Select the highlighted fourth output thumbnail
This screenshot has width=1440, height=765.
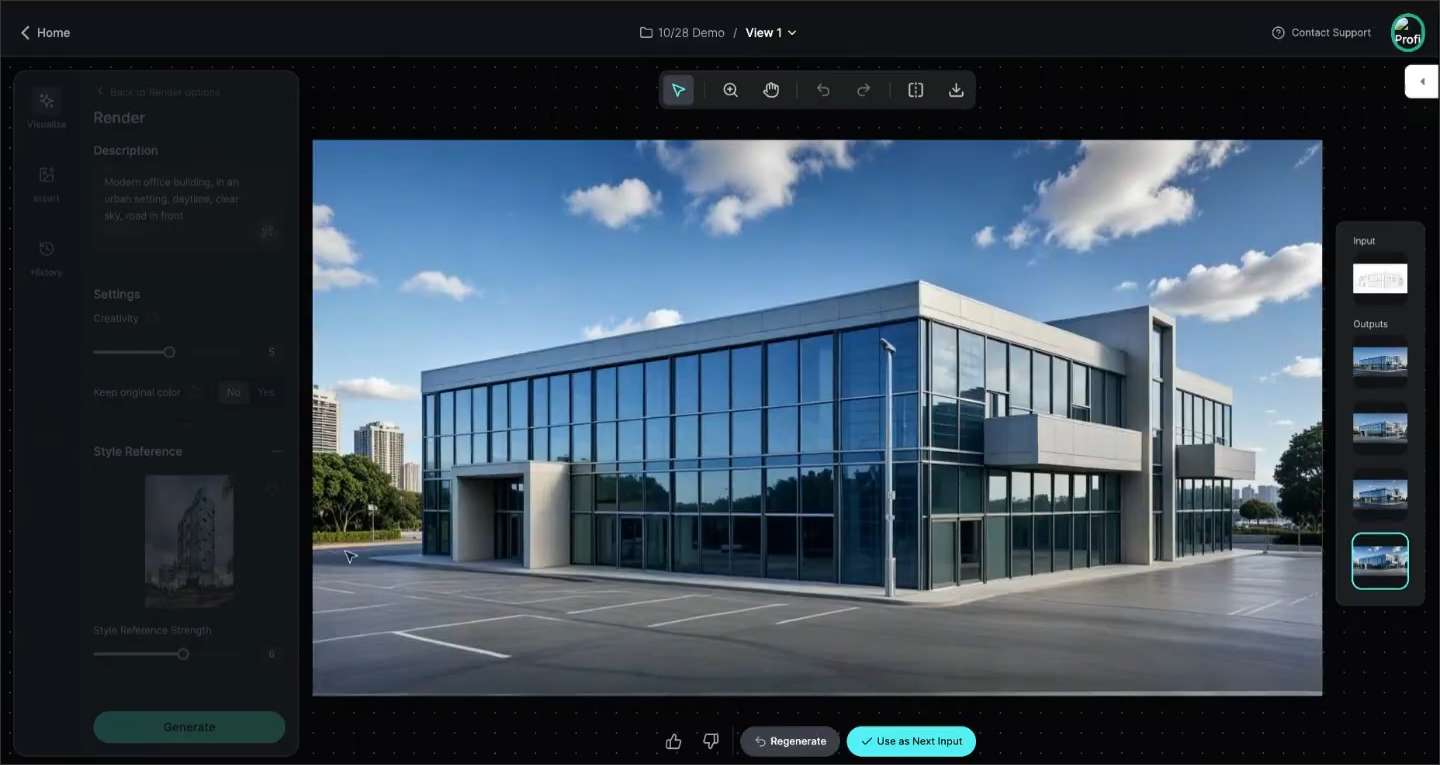[x=1380, y=561]
